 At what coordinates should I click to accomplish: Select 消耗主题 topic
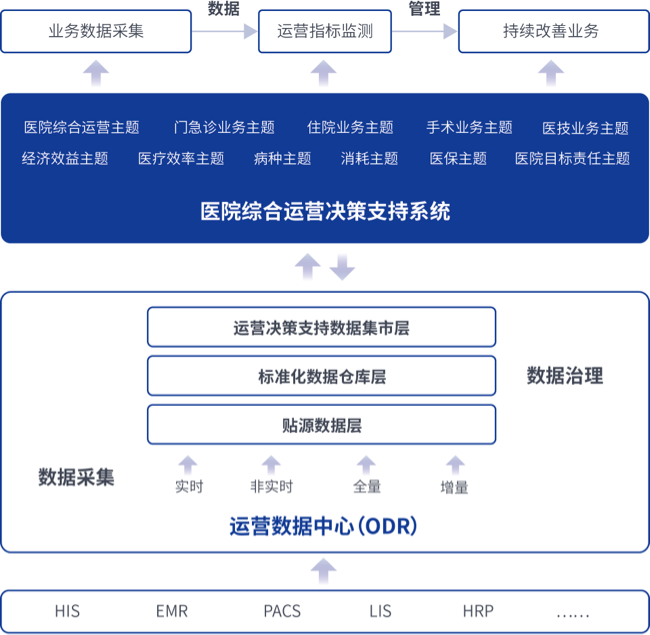pos(369,158)
